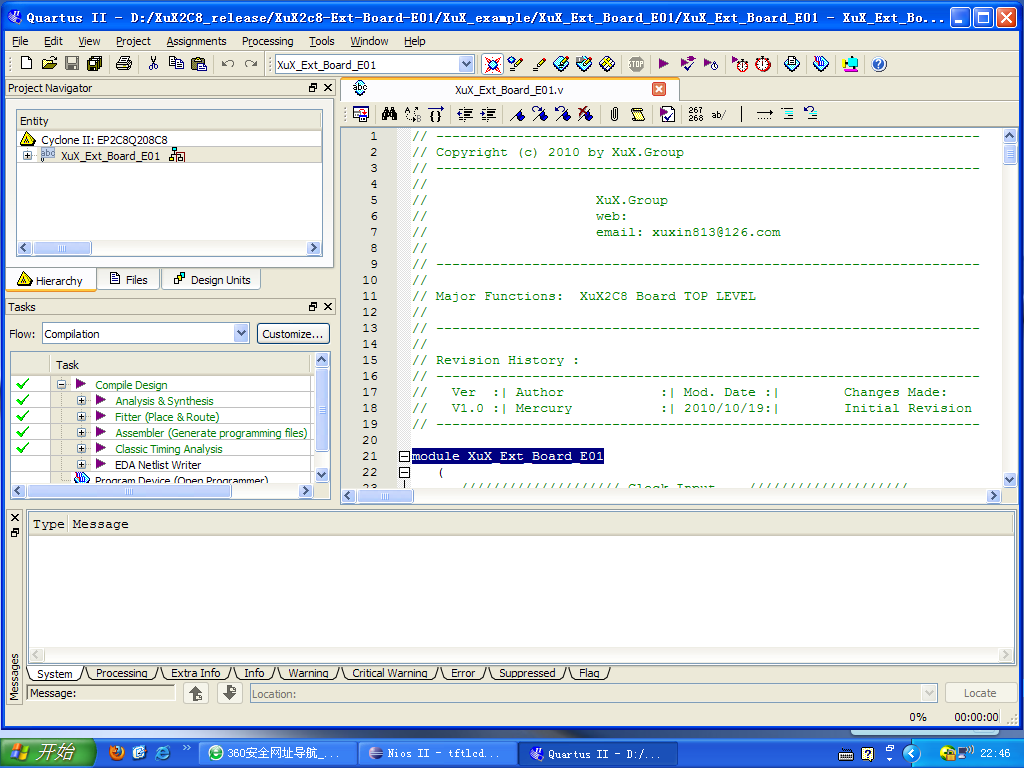Expand the Analysis & Synthesis task
This screenshot has height=768, width=1024.
pos(81,400)
